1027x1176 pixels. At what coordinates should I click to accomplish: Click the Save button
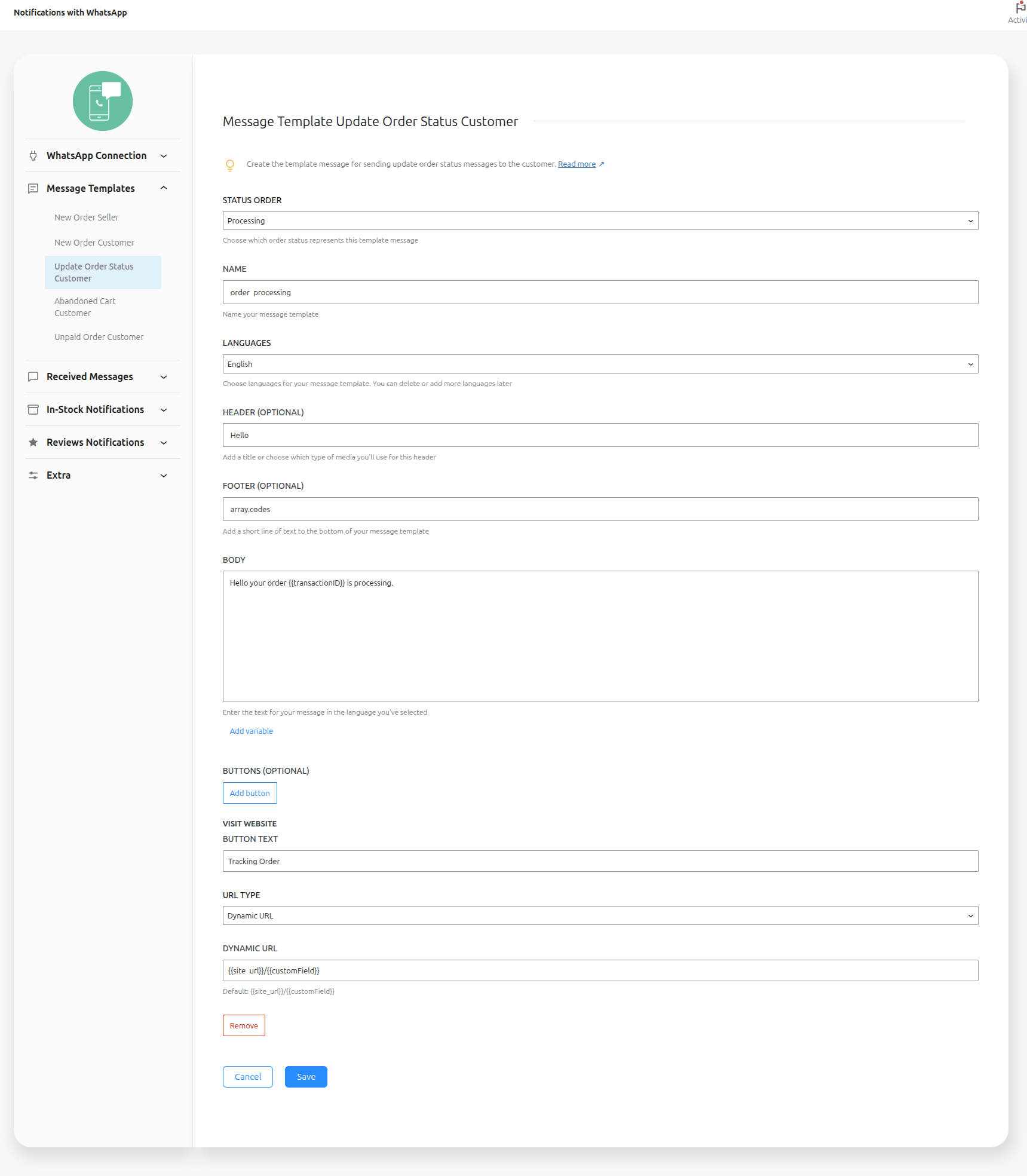(x=306, y=1077)
